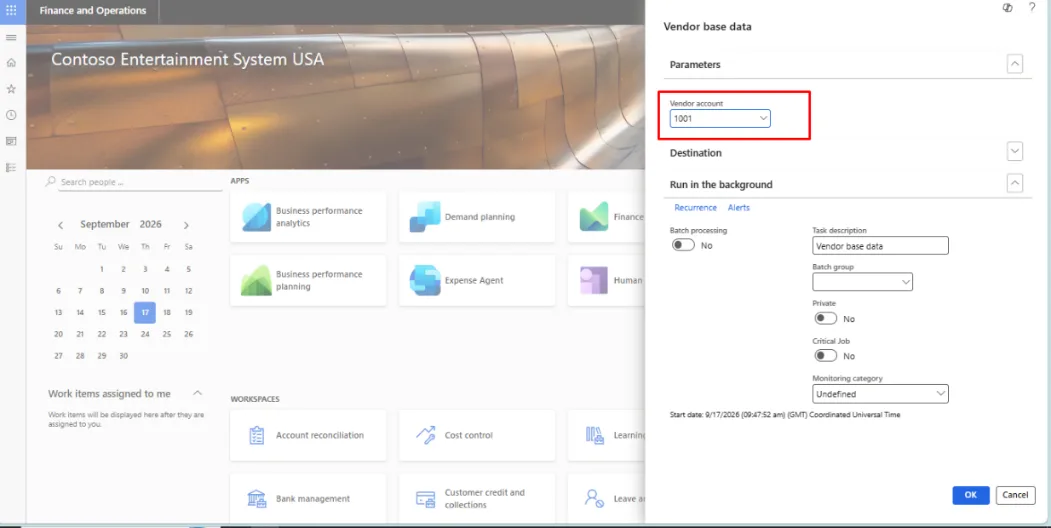Click the WORKSPACES section heading
Viewport: 1051px width, 528px height.
click(255, 399)
